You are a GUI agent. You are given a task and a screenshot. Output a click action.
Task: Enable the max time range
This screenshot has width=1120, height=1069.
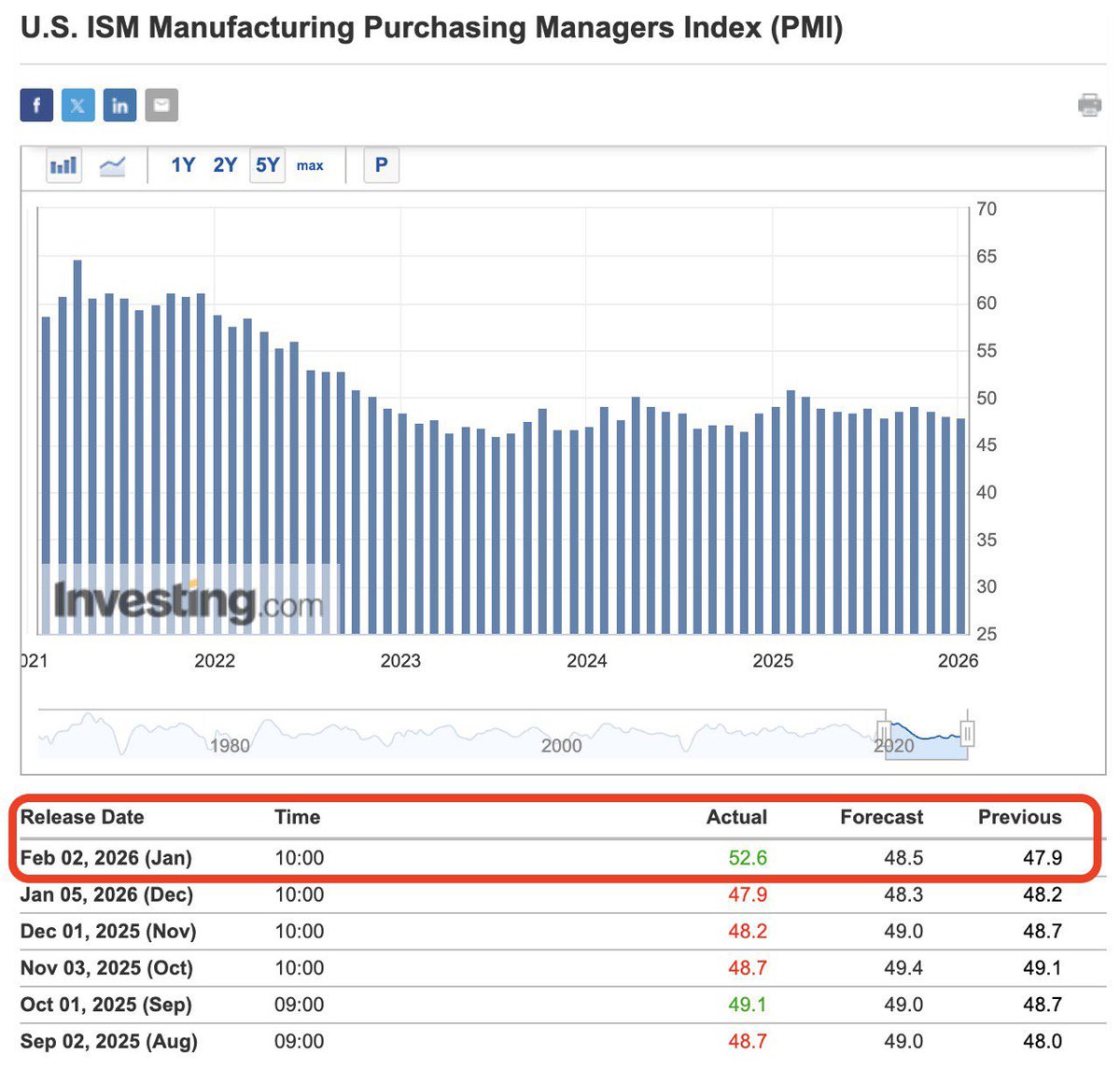click(311, 165)
